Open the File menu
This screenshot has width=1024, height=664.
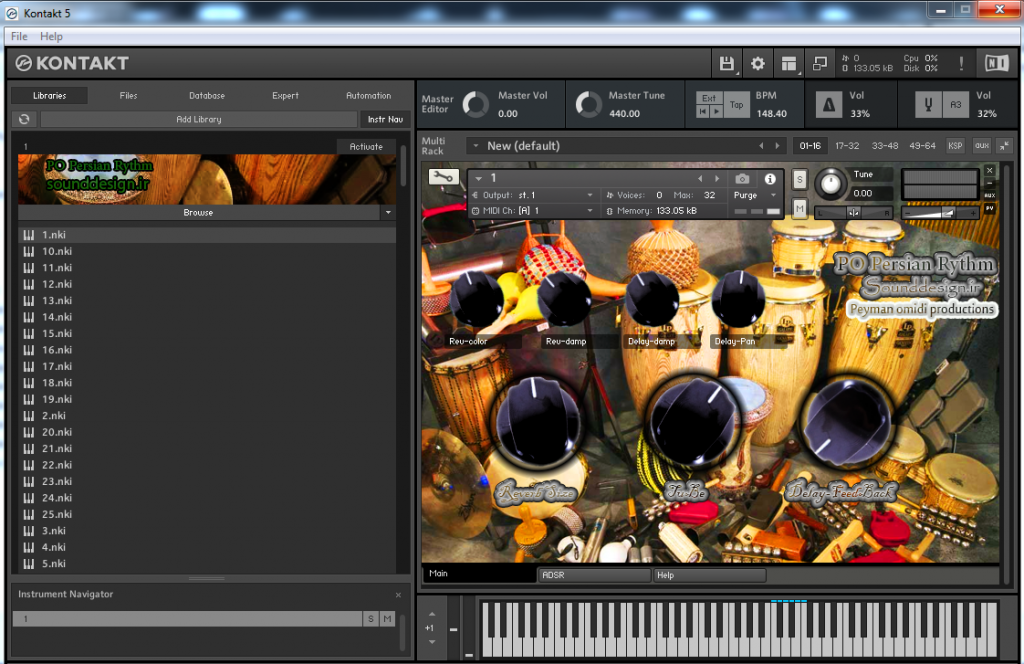(x=19, y=37)
